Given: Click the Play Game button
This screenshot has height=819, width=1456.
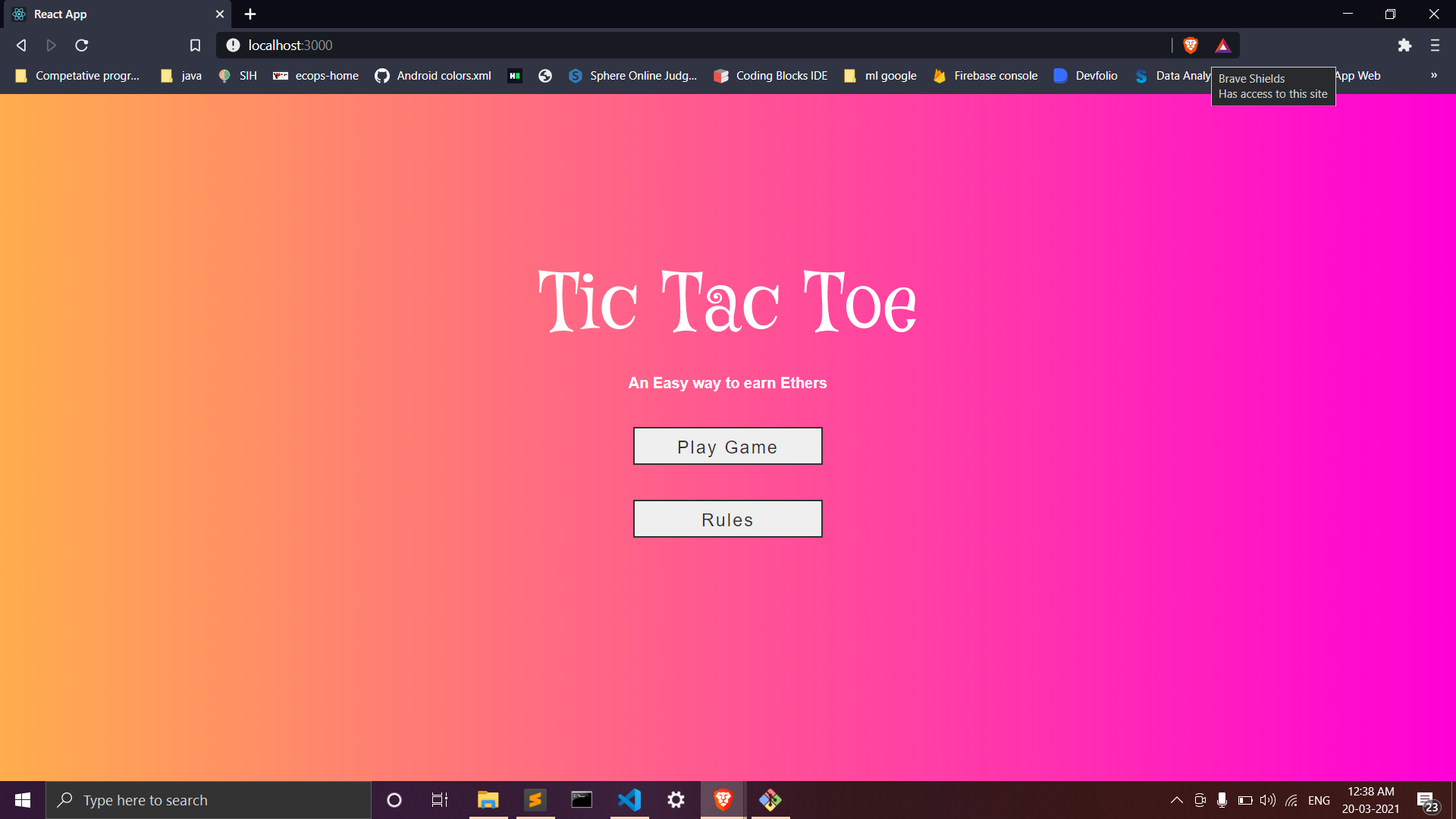Looking at the screenshot, I should pyautogui.click(x=727, y=446).
